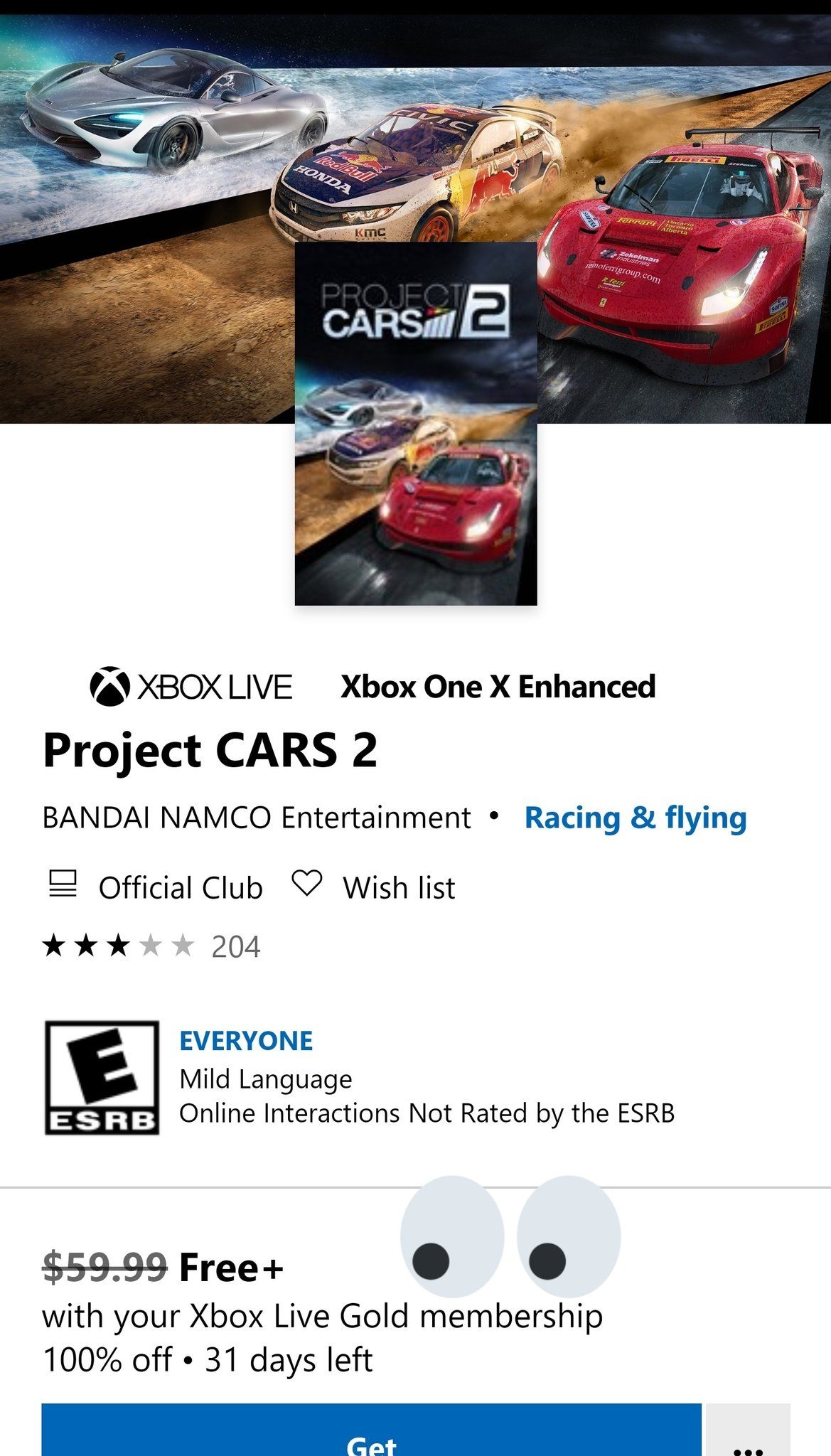Click the eyes emoji sticker
Viewport: 831px width, 1456px height.
pos(510,1237)
